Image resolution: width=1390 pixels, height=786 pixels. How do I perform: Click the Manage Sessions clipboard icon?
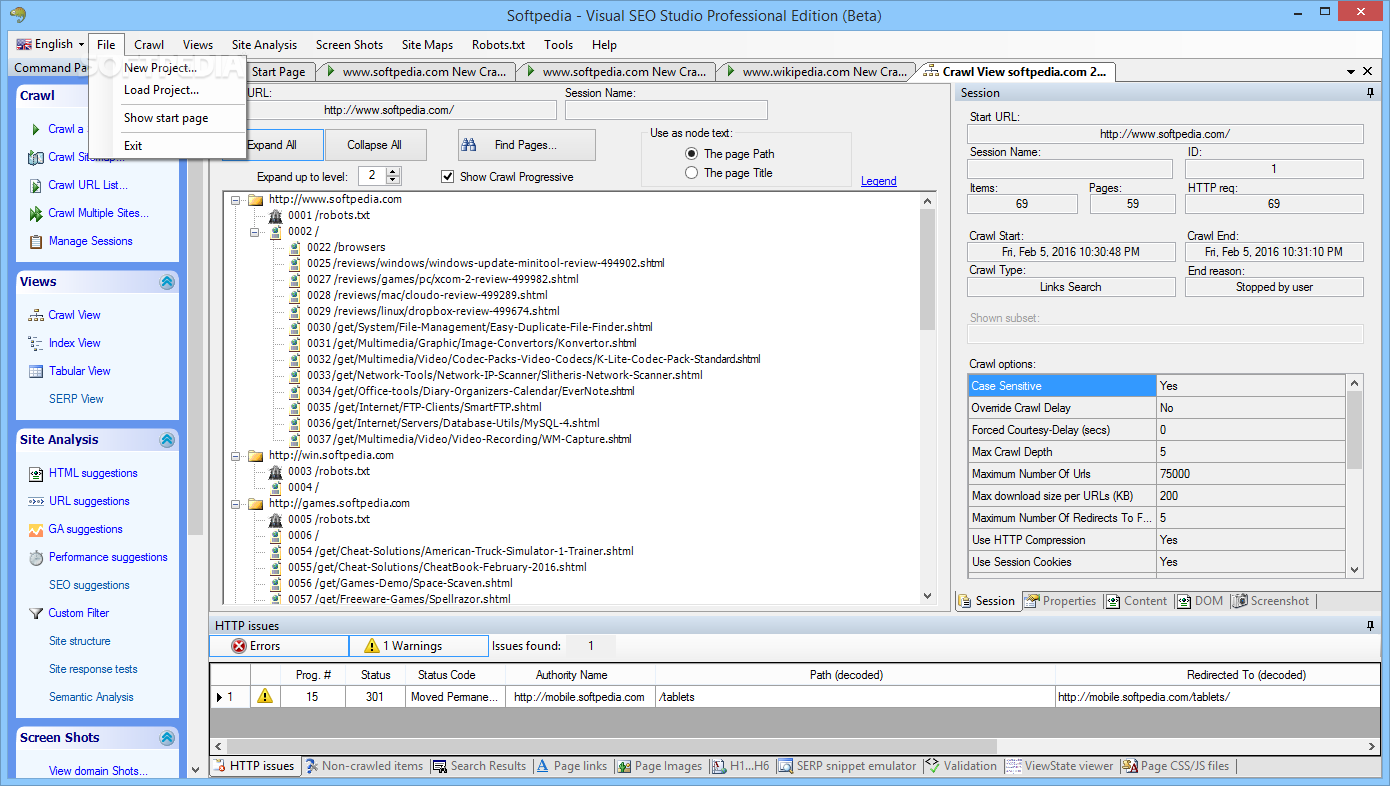click(x=36, y=241)
